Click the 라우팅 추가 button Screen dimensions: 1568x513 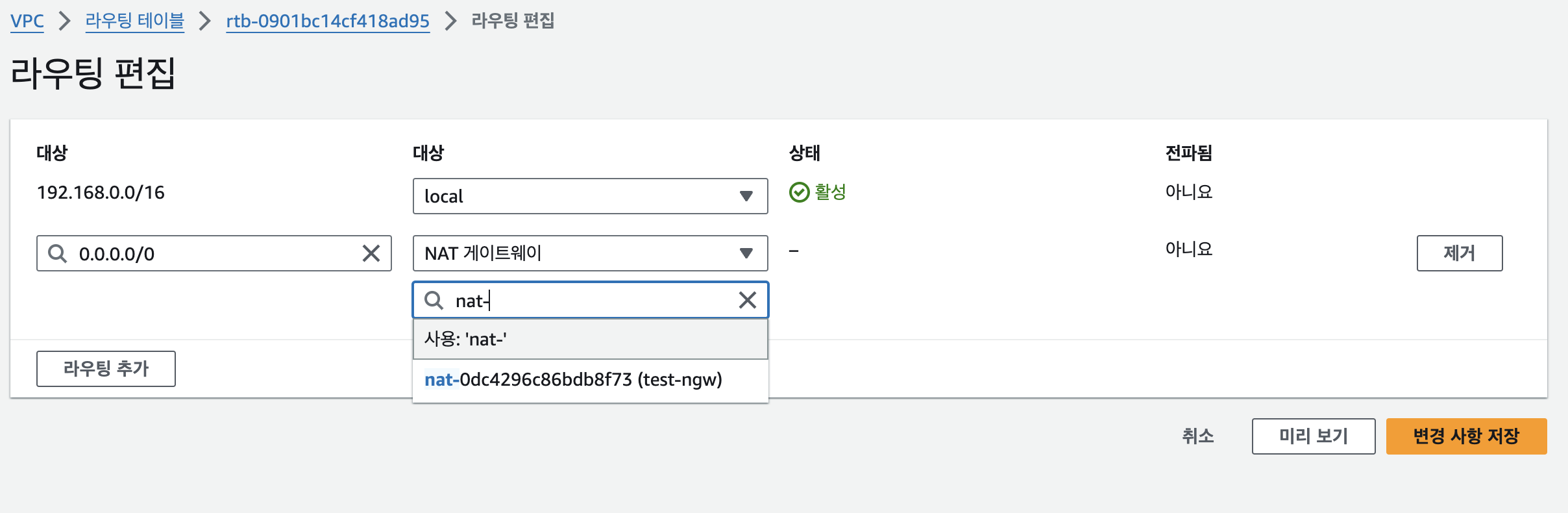106,369
